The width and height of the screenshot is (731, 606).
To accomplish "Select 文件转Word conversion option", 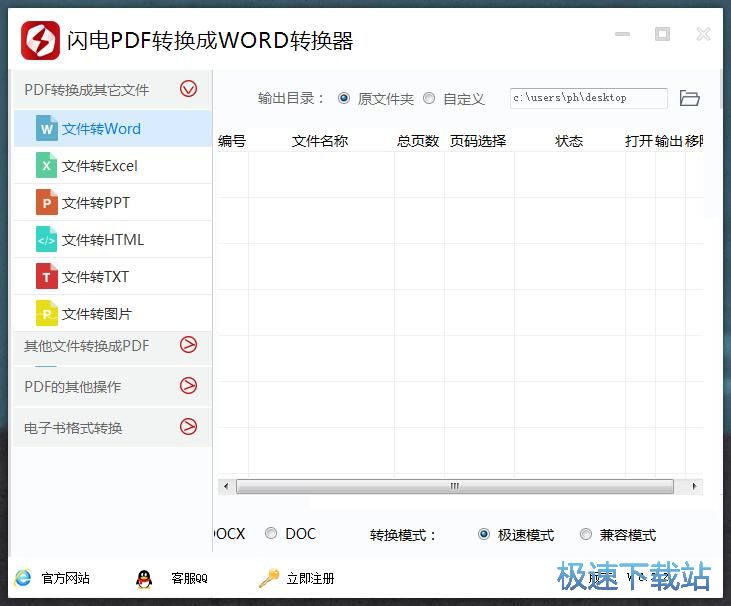I will 113,129.
